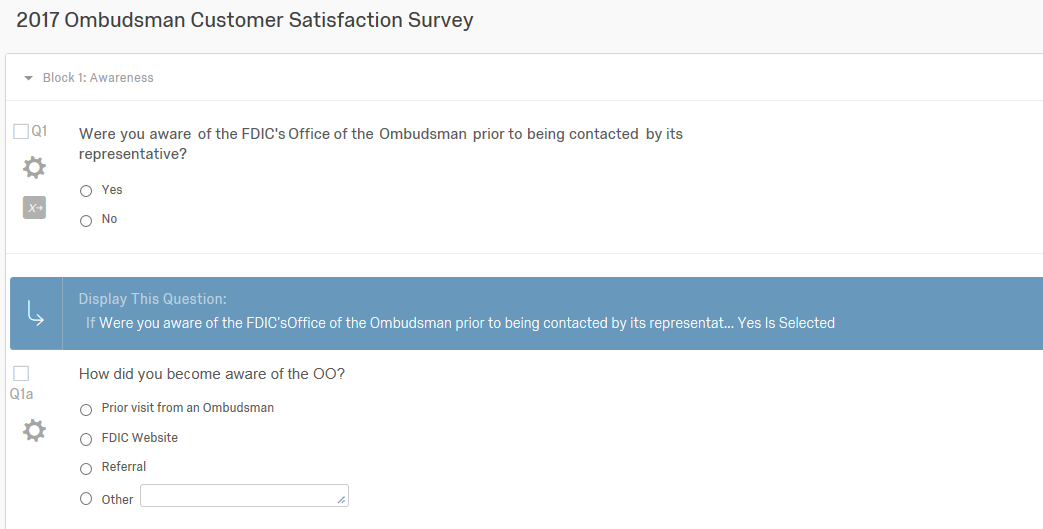Select the Yes radio button

(86, 191)
